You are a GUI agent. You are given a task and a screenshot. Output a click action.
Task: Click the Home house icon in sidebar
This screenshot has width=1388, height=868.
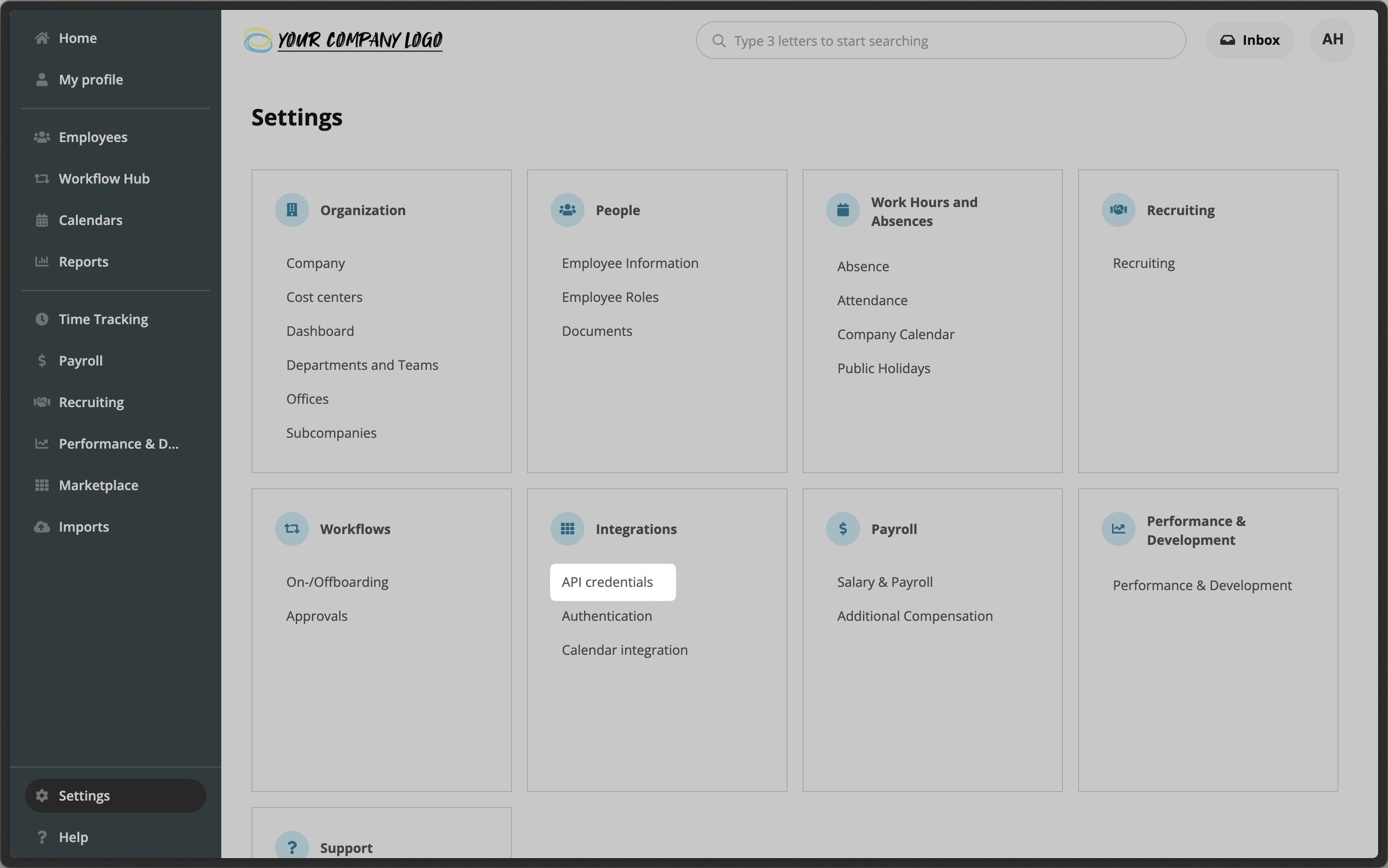[x=42, y=39]
